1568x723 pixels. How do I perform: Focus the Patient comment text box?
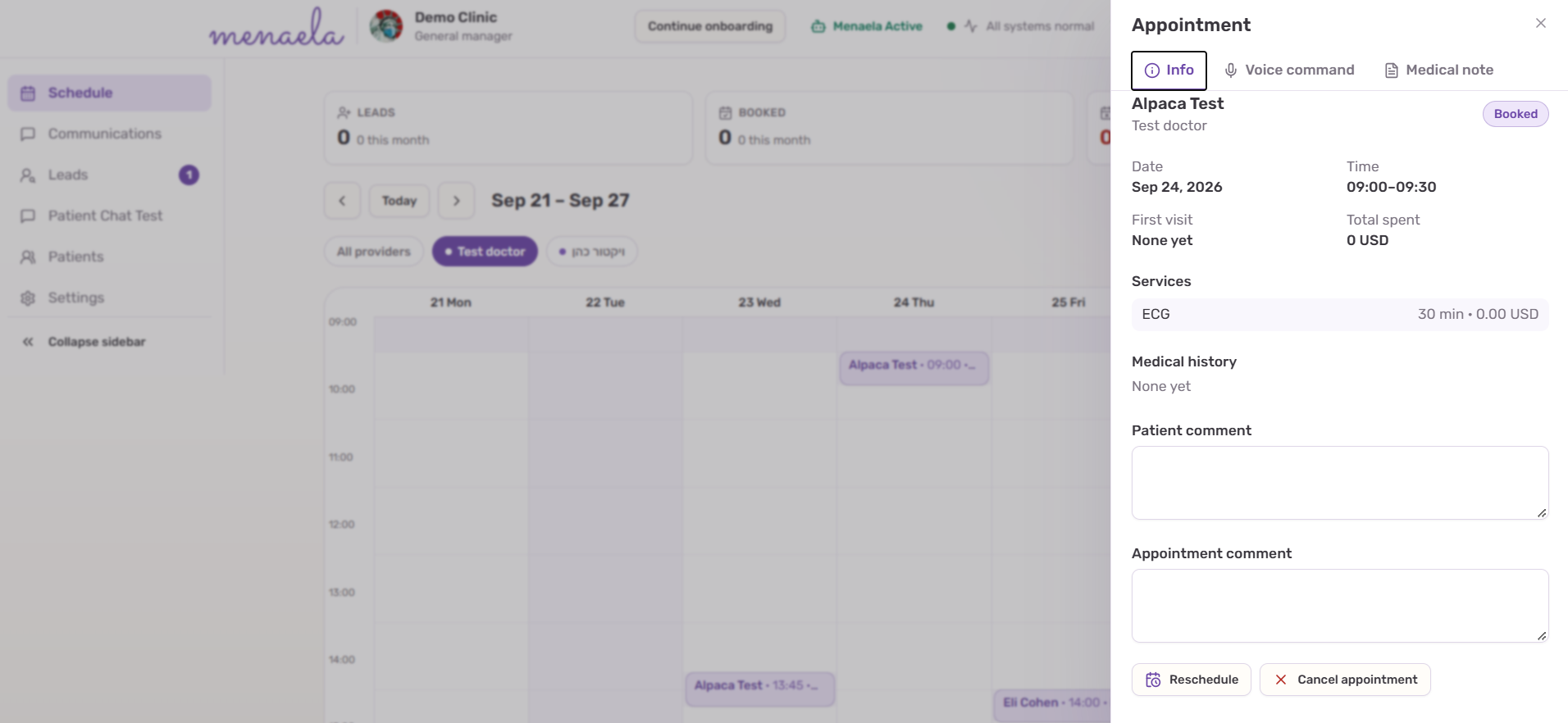pos(1340,483)
